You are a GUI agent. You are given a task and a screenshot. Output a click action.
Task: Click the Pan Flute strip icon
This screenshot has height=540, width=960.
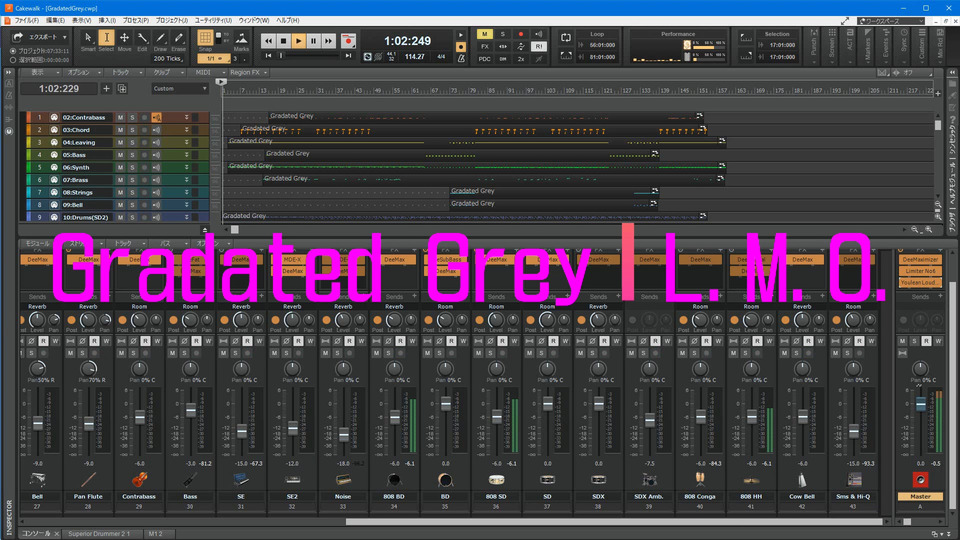[88, 479]
